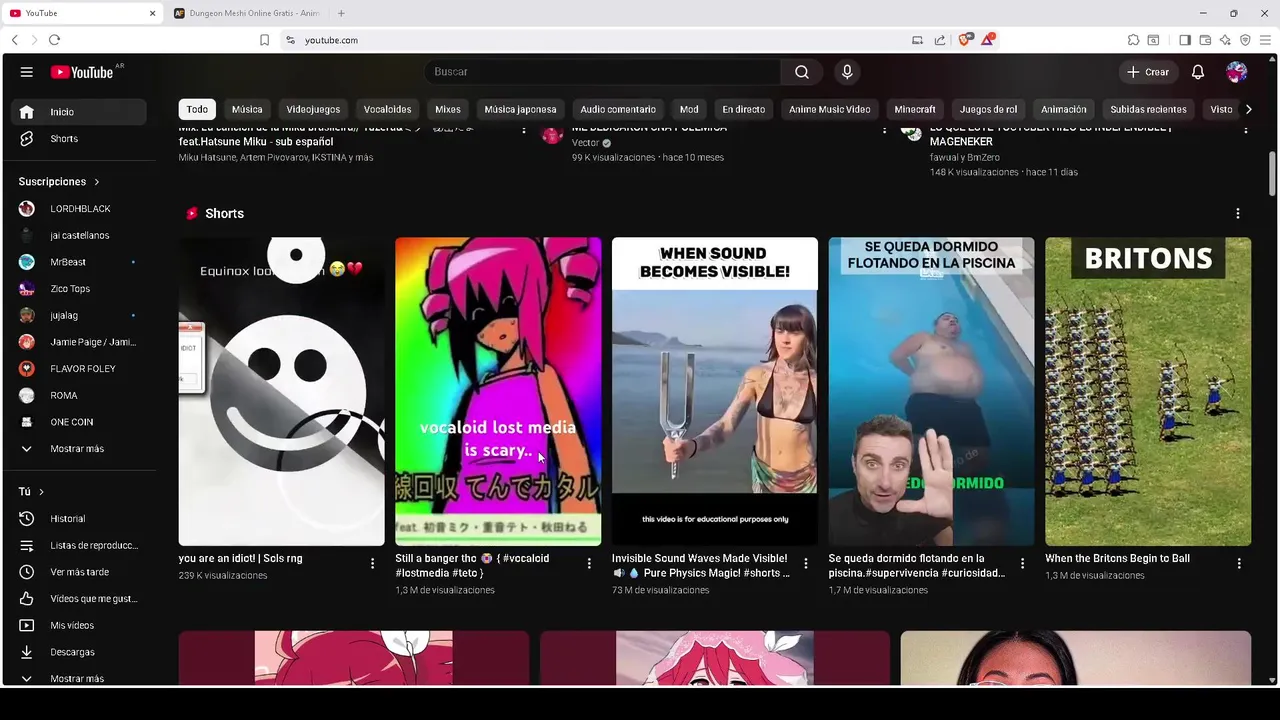Open options for 'When the Britons' short
The image size is (1280, 720).
[x=1239, y=564]
